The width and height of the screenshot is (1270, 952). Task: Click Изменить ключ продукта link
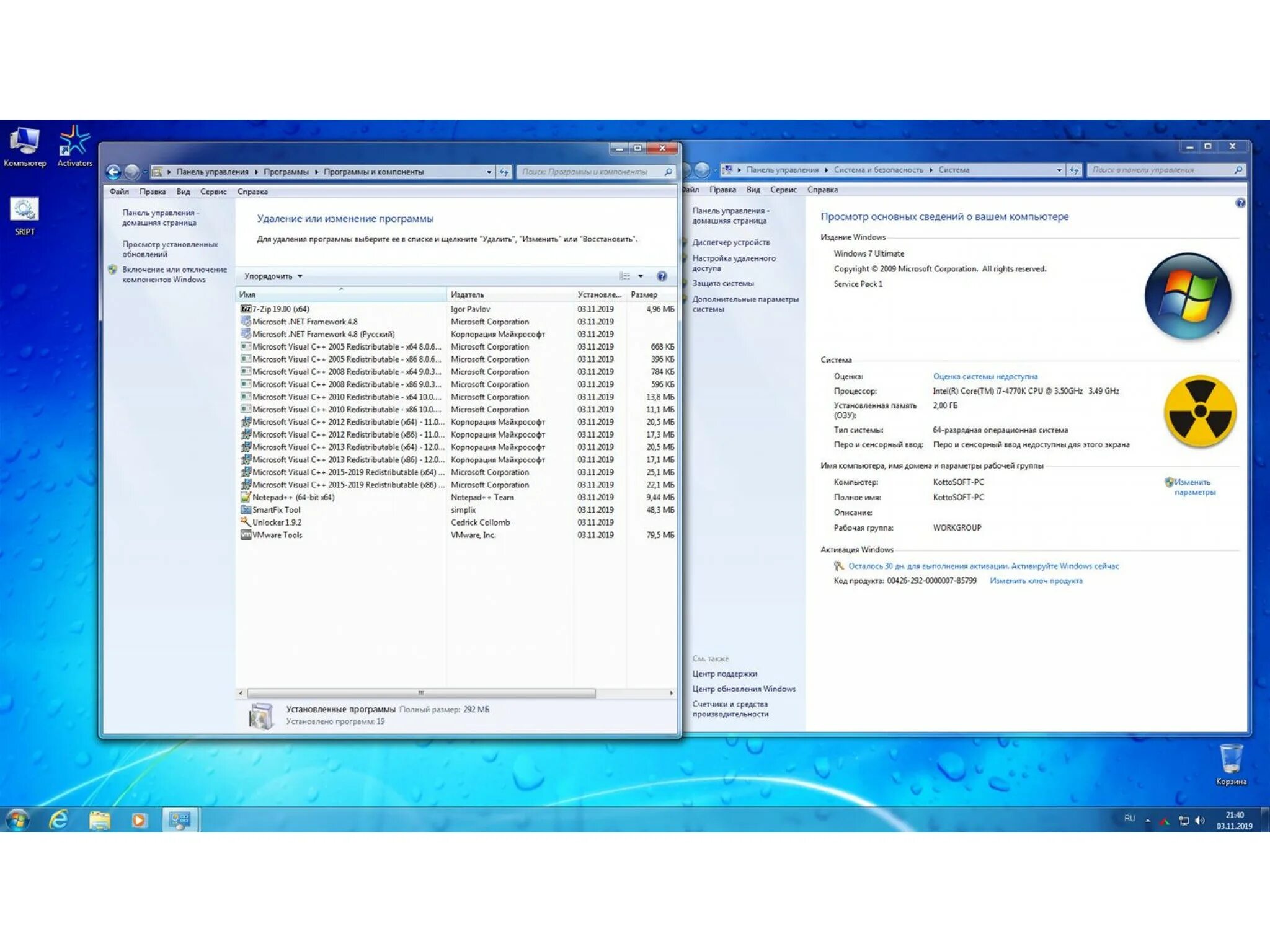click(1036, 581)
